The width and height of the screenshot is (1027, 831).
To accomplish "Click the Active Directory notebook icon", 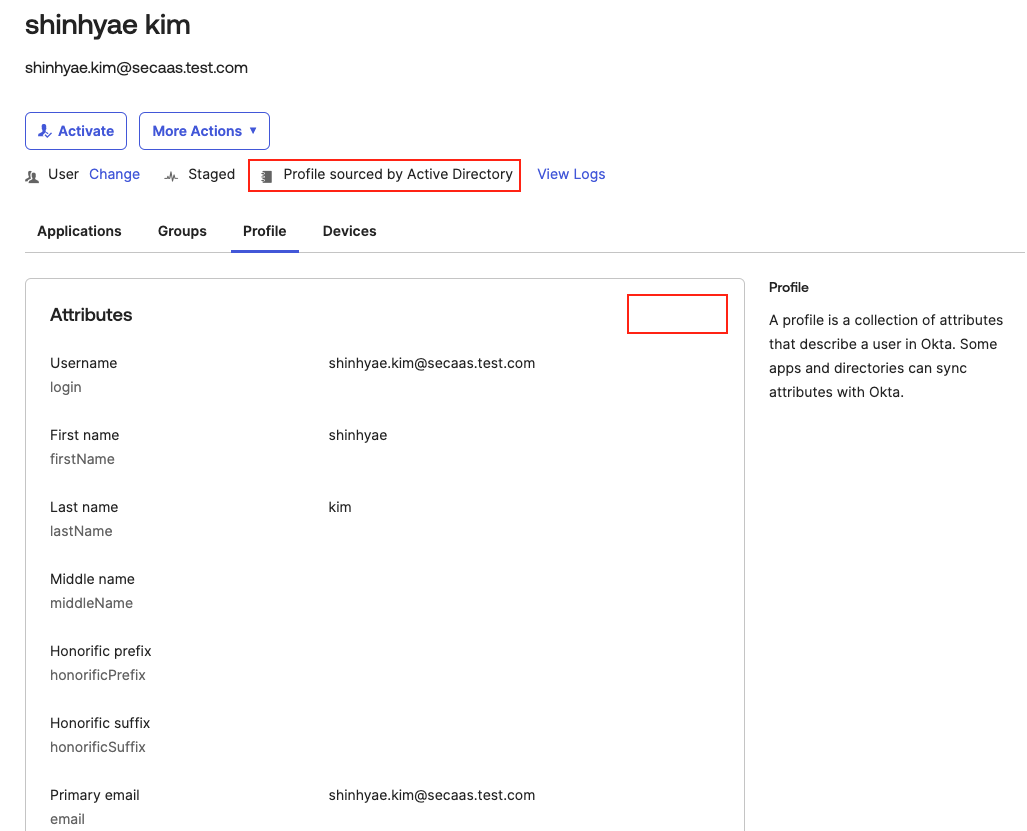I will pos(266,176).
